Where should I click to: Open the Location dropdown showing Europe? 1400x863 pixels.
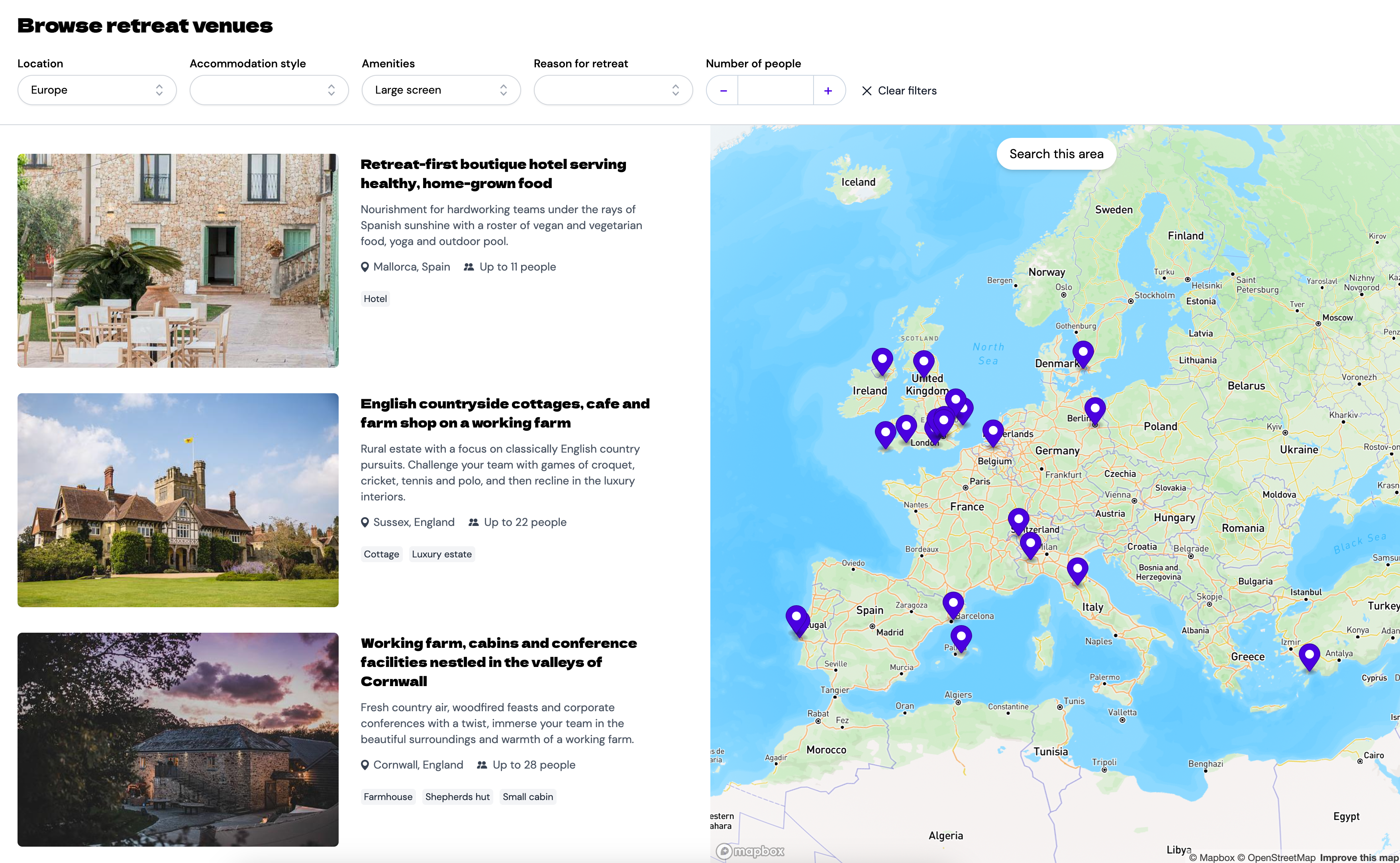pos(96,90)
